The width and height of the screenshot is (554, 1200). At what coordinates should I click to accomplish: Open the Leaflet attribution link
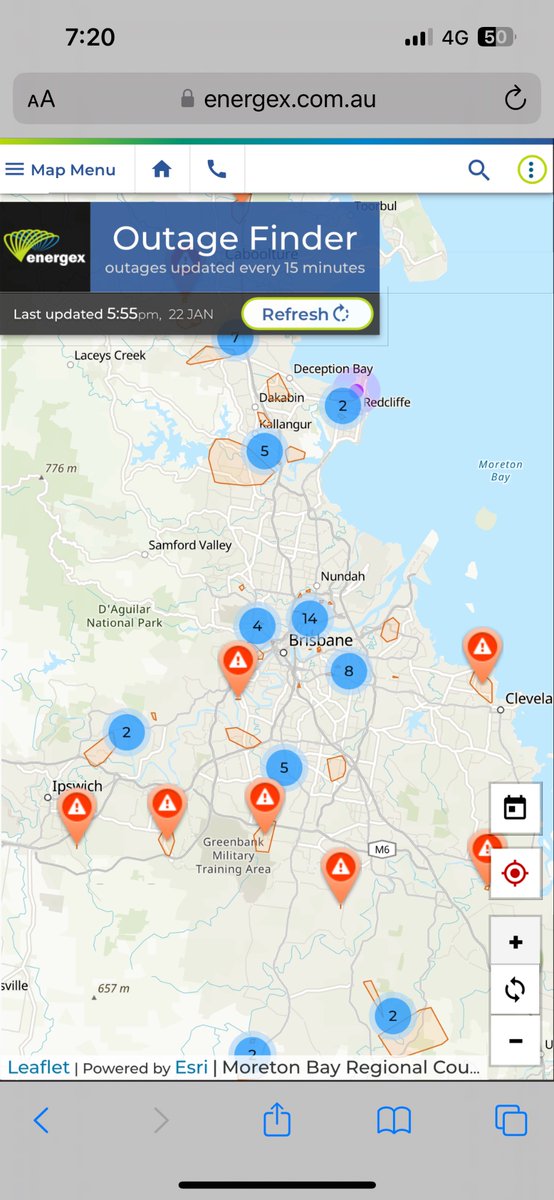click(x=39, y=1067)
